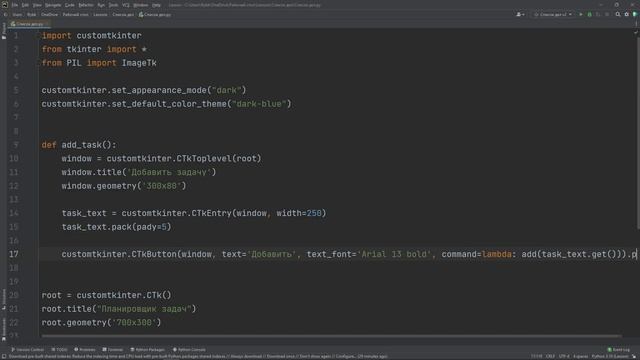
Task: Click the task_text.pack(pady=5) line
Action: (116, 227)
